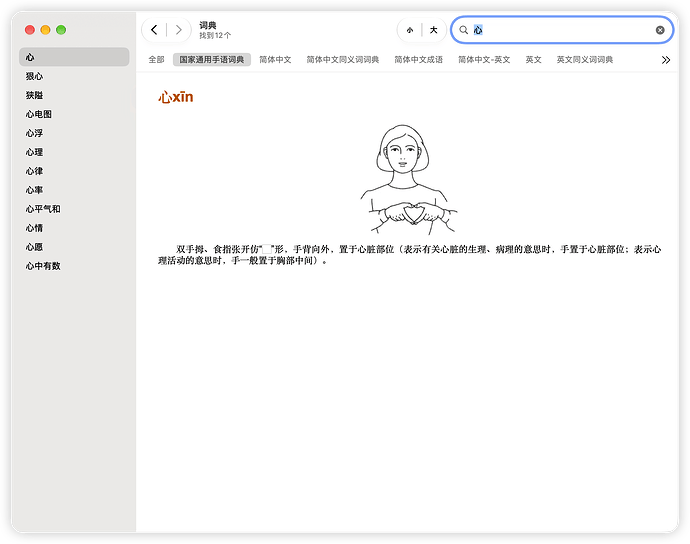Open the 狠心 entry in the sidebar

pyautogui.click(x=74, y=76)
